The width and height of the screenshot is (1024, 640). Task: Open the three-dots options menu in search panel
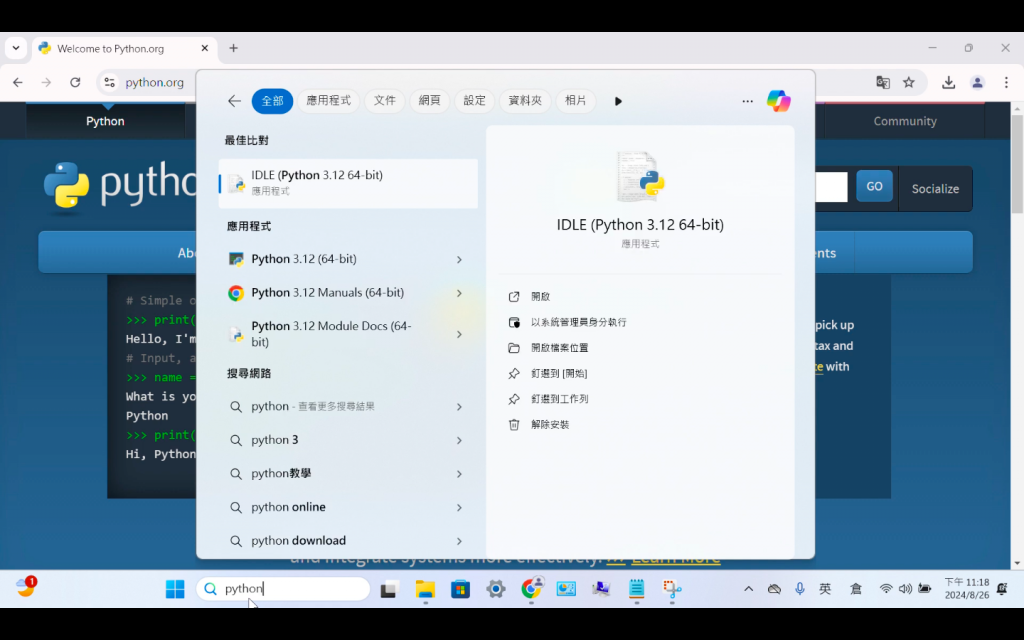747,101
